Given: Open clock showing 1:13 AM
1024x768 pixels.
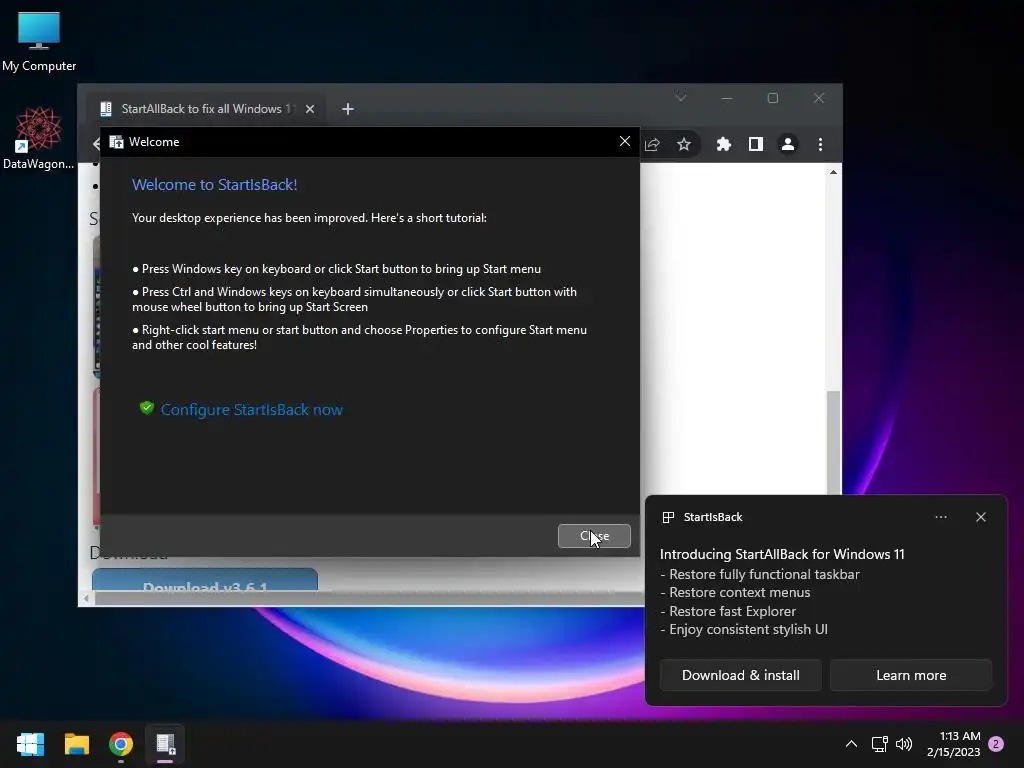Looking at the screenshot, I should point(953,744).
